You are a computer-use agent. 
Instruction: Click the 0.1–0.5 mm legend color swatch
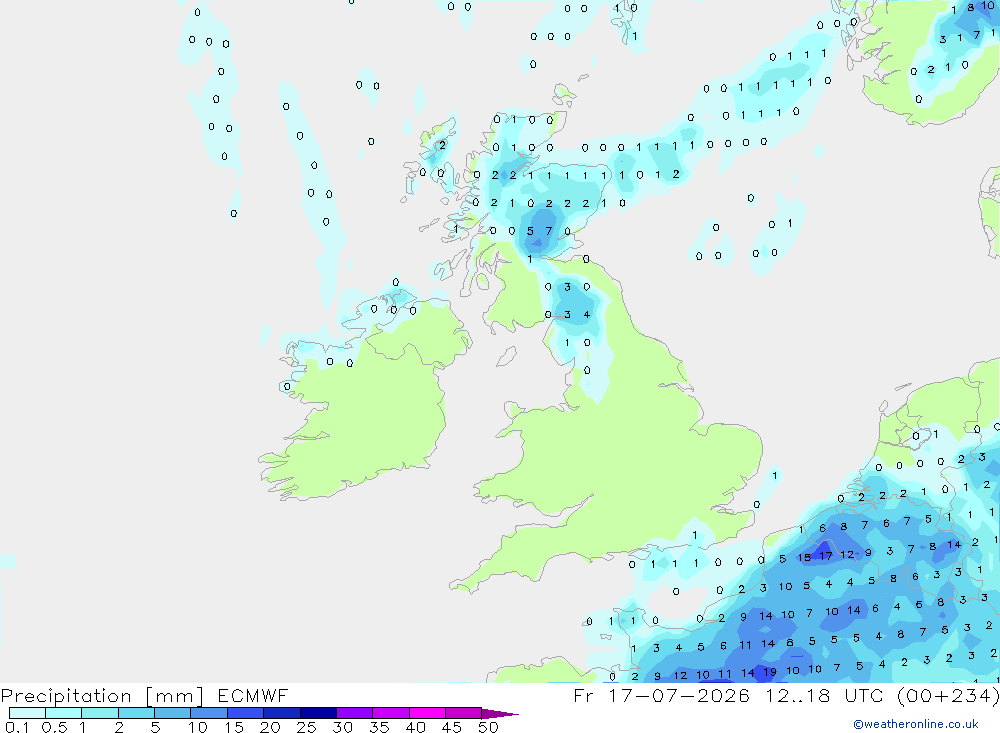pyautogui.click(x=27, y=713)
